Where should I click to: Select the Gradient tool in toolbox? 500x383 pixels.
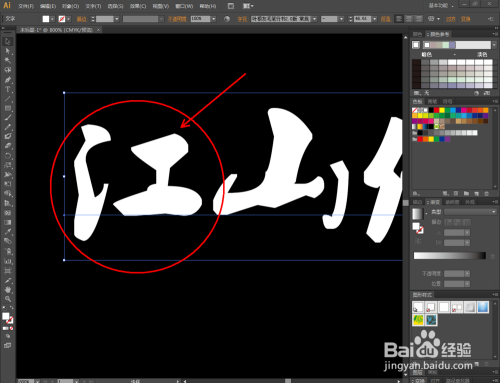pos(8,222)
